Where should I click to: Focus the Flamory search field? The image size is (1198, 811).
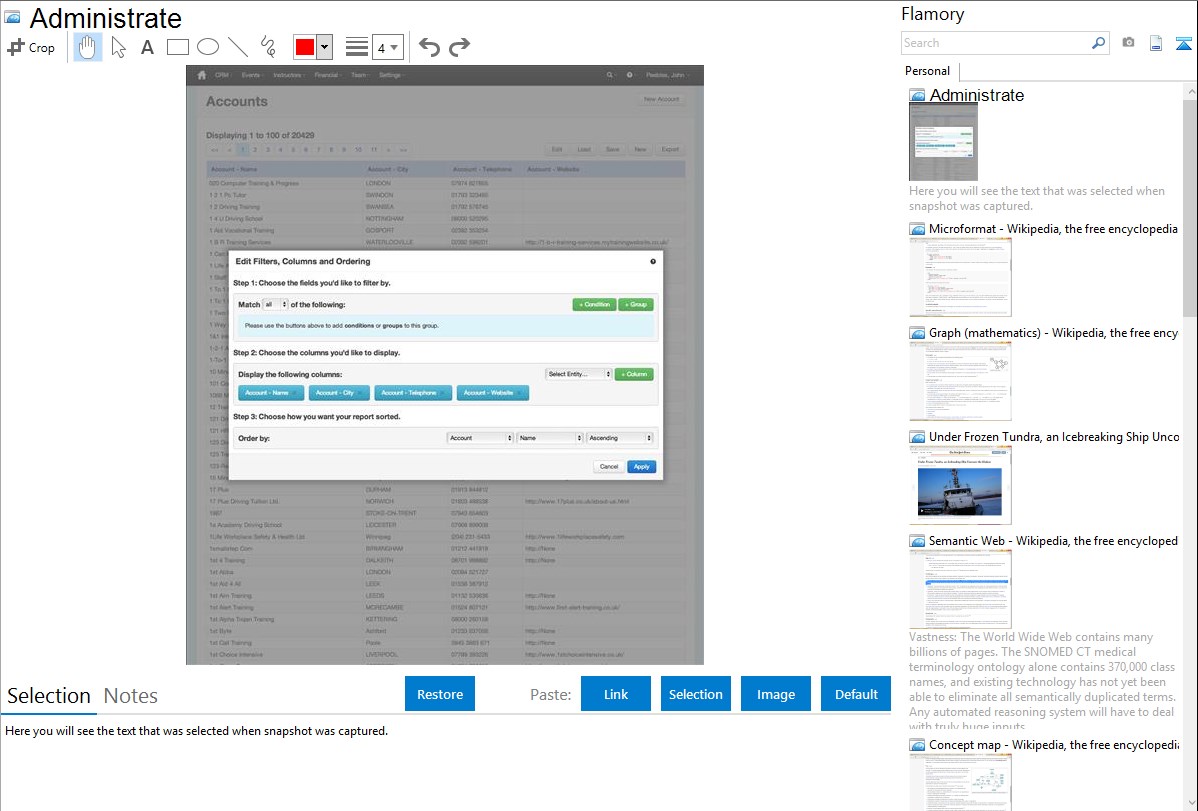pos(996,43)
